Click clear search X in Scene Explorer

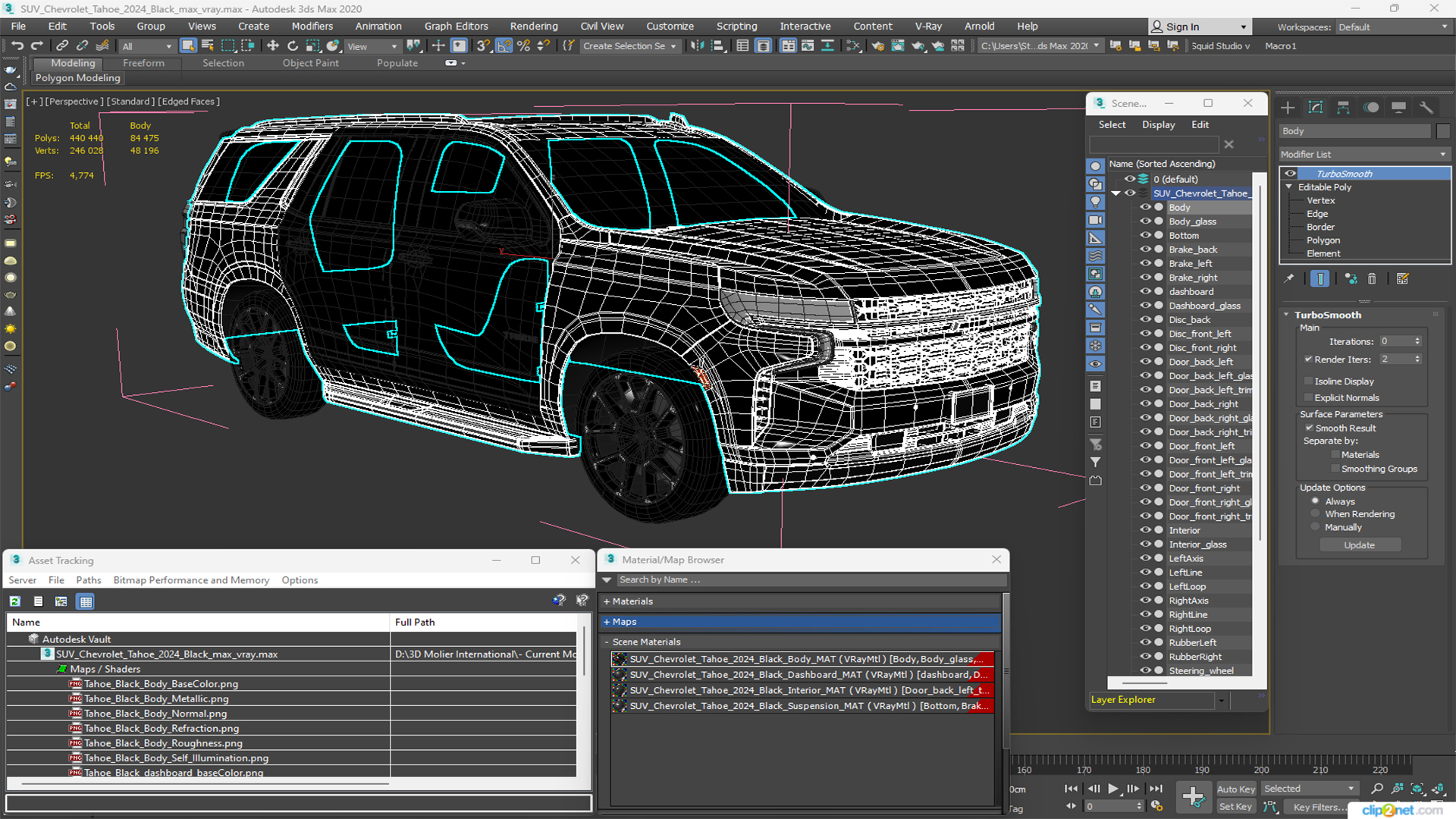[x=1228, y=144]
